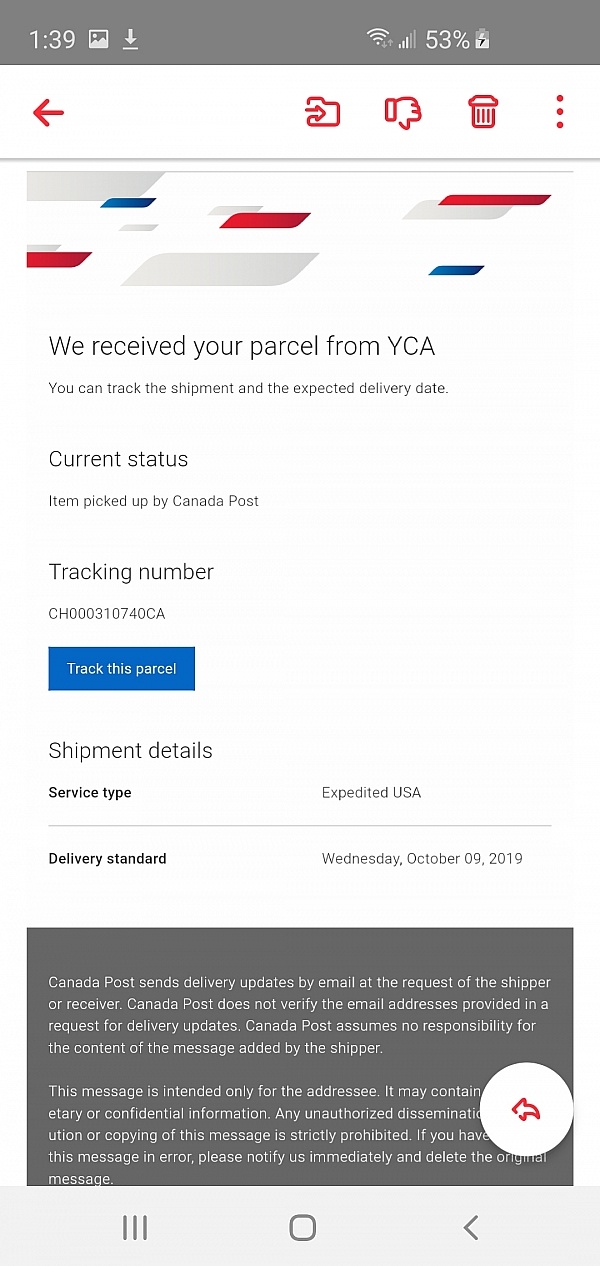Image resolution: width=600 pixels, height=1266 pixels.
Task: Tap the email heading about YCA parcel
Action: [x=242, y=347]
